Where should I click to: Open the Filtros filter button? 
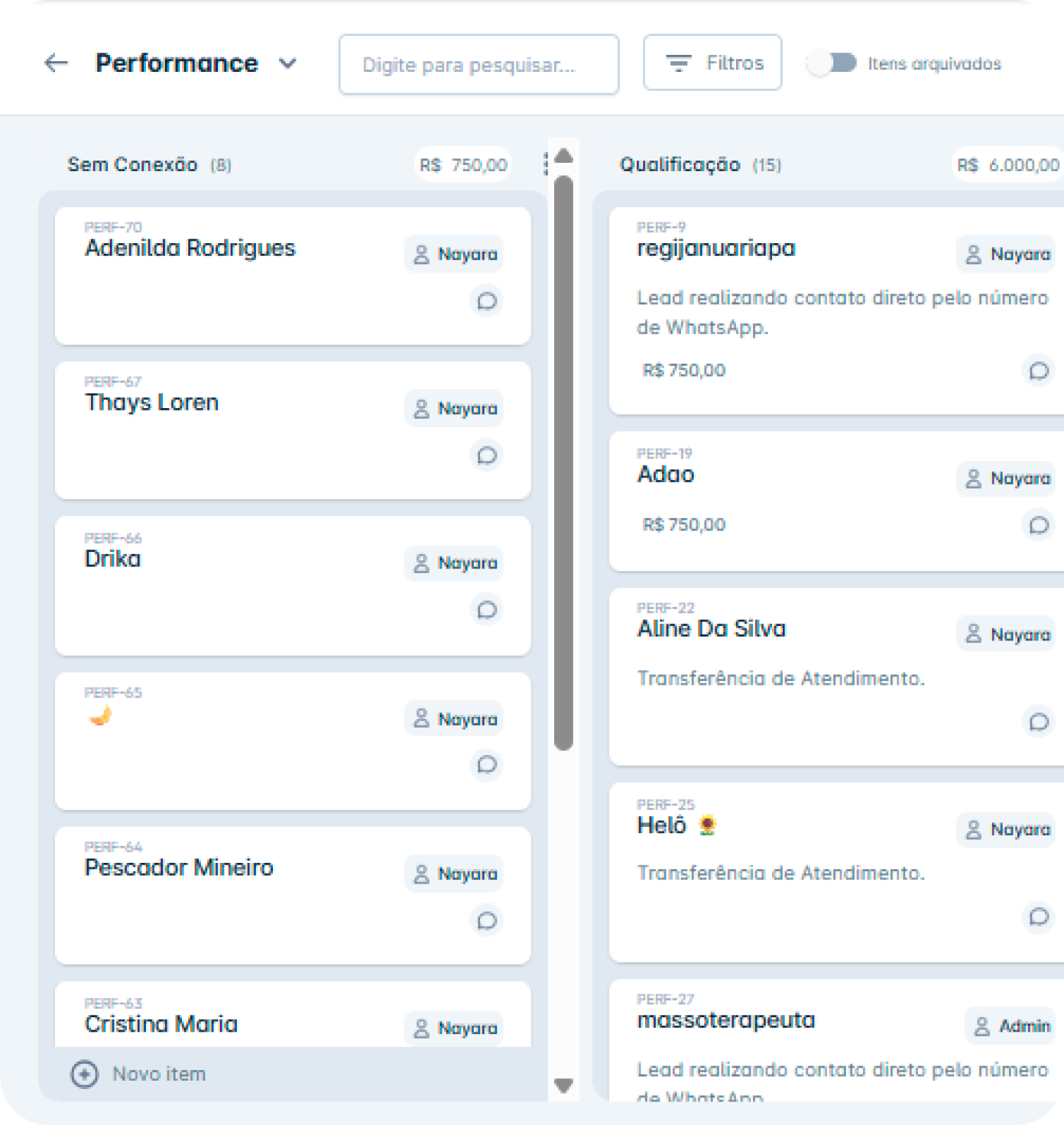pyautogui.click(x=712, y=63)
